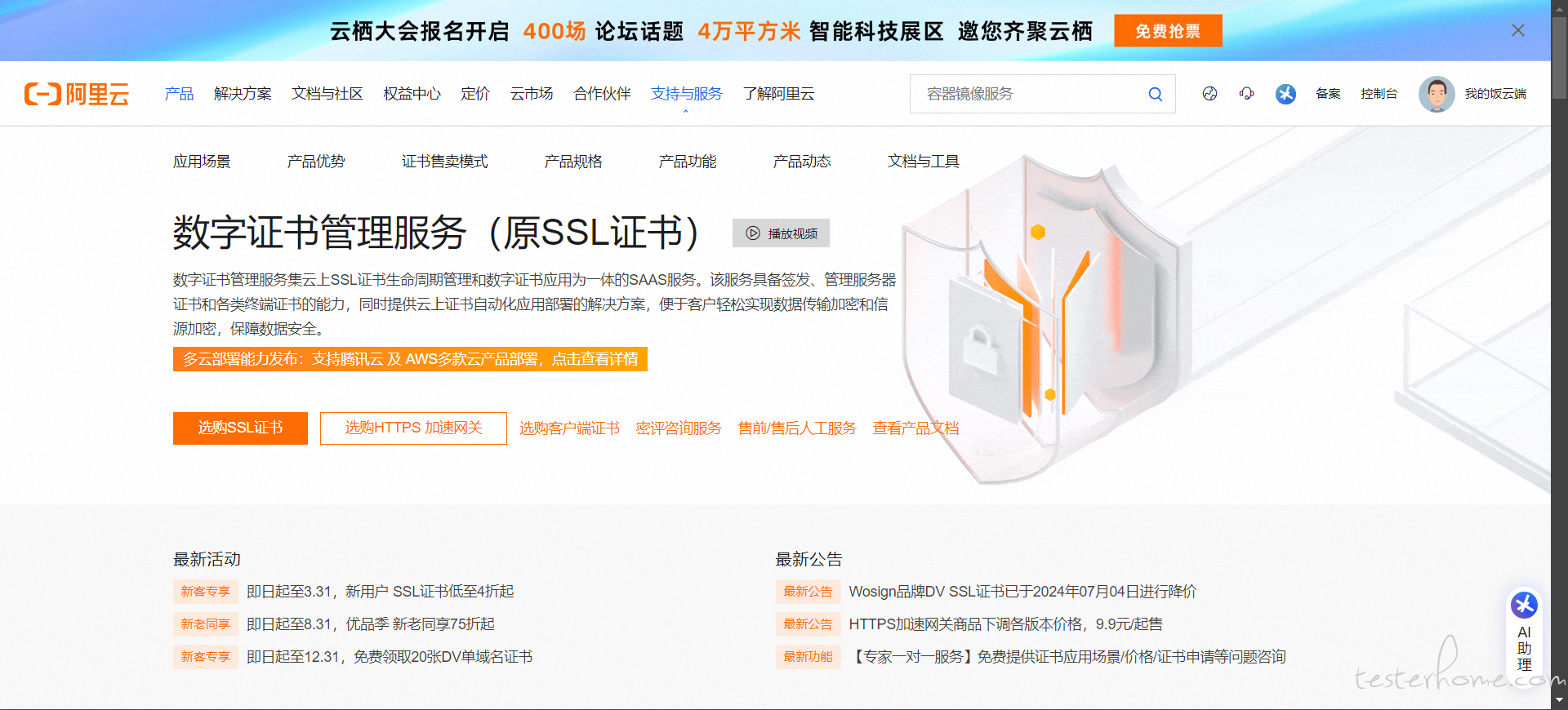Switch to the 文档与工具 tab
This screenshot has width=1568, height=710.
click(924, 162)
